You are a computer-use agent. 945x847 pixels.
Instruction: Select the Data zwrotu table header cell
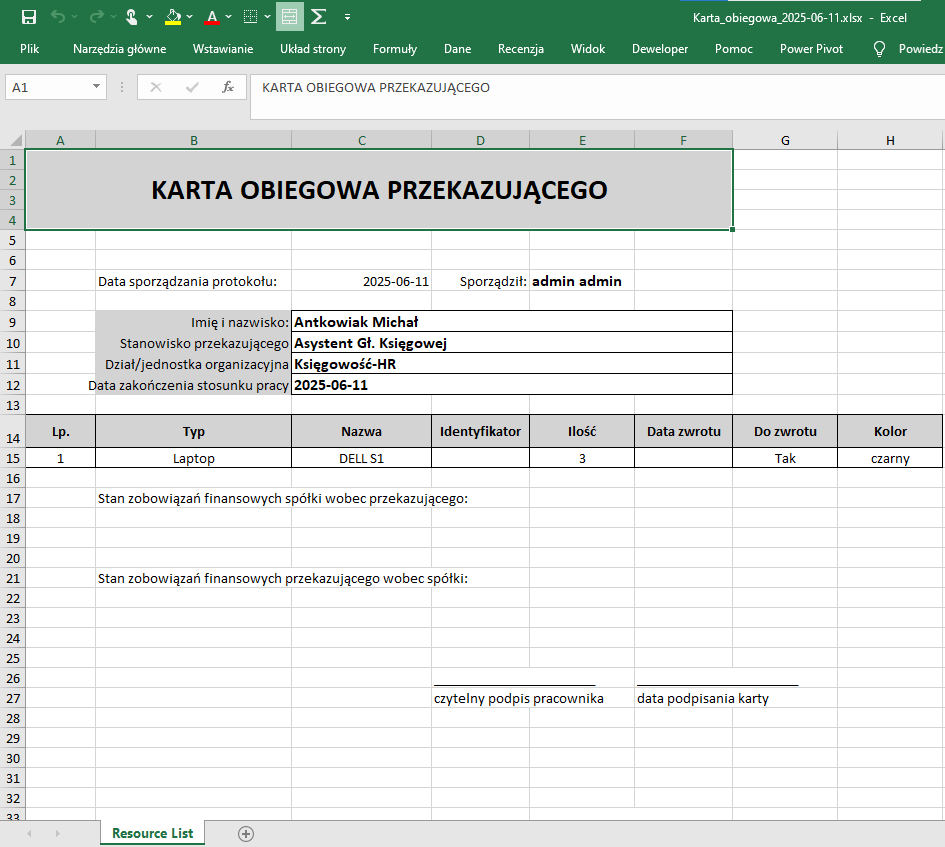click(683, 431)
